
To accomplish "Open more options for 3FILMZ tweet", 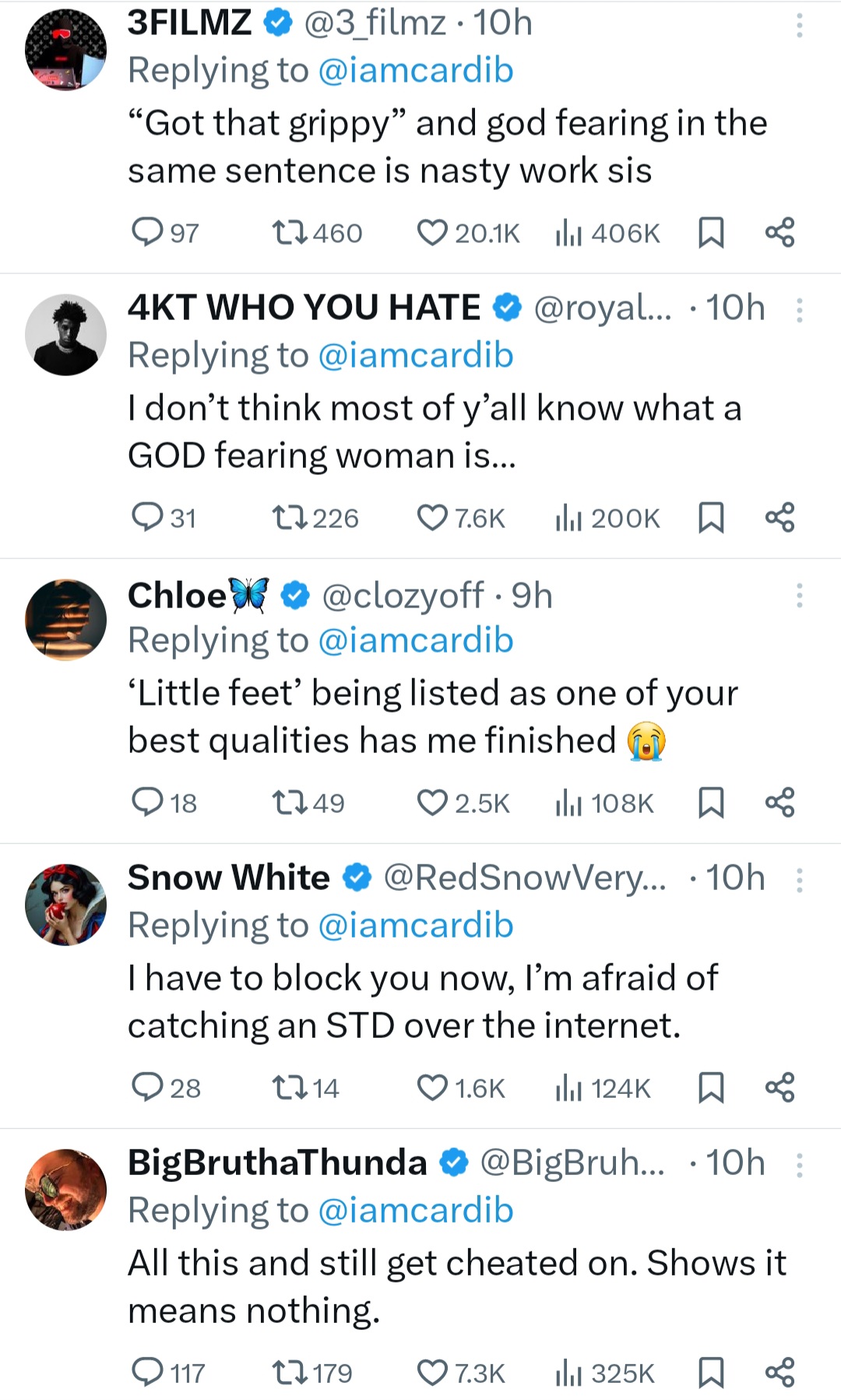I will [x=799, y=26].
